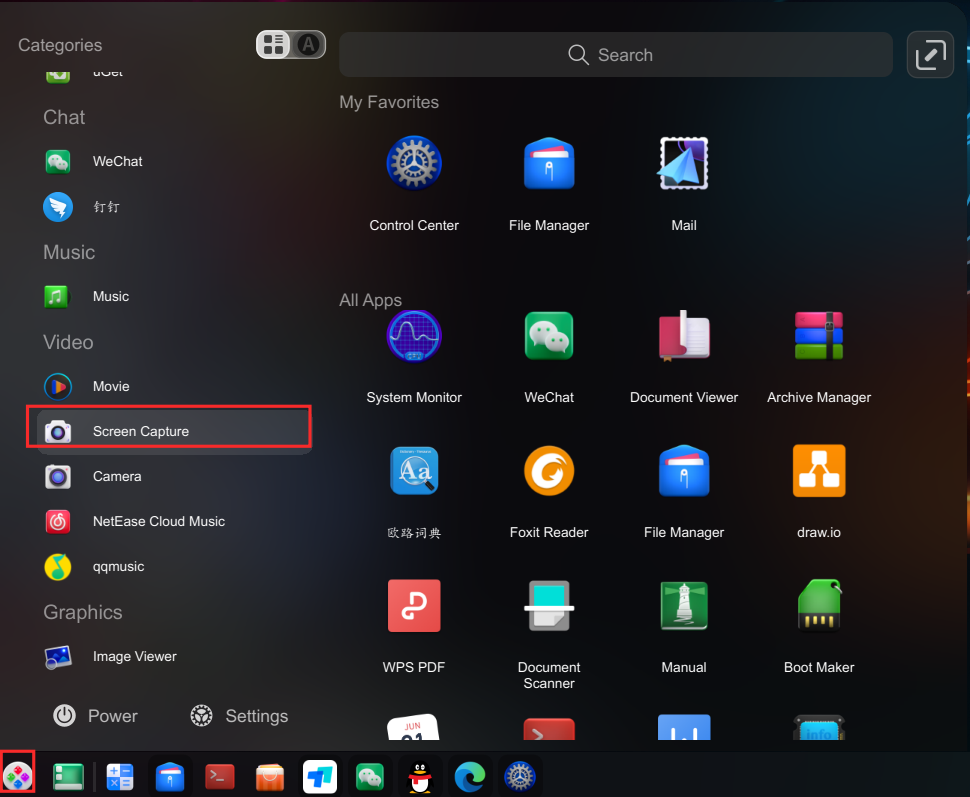Open Control Center from the dock

(520, 777)
